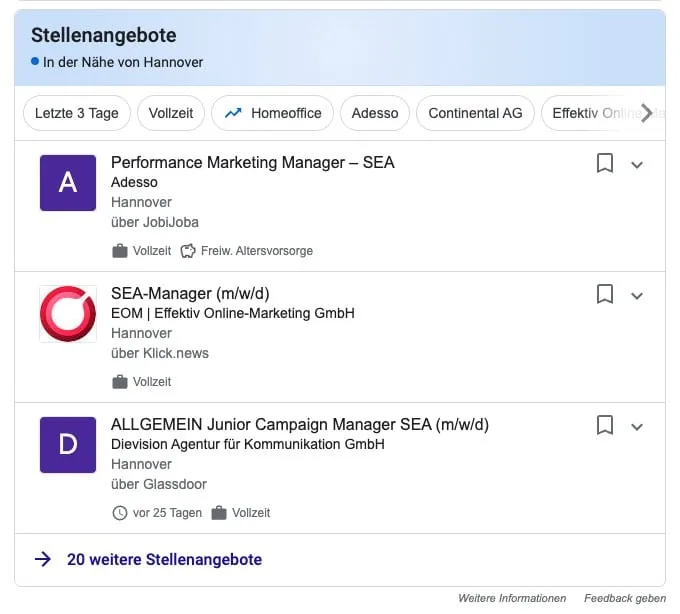Expand the Performance Marketing Manager listing
Screen dimensions: 680x614
pyautogui.click(x=637, y=165)
